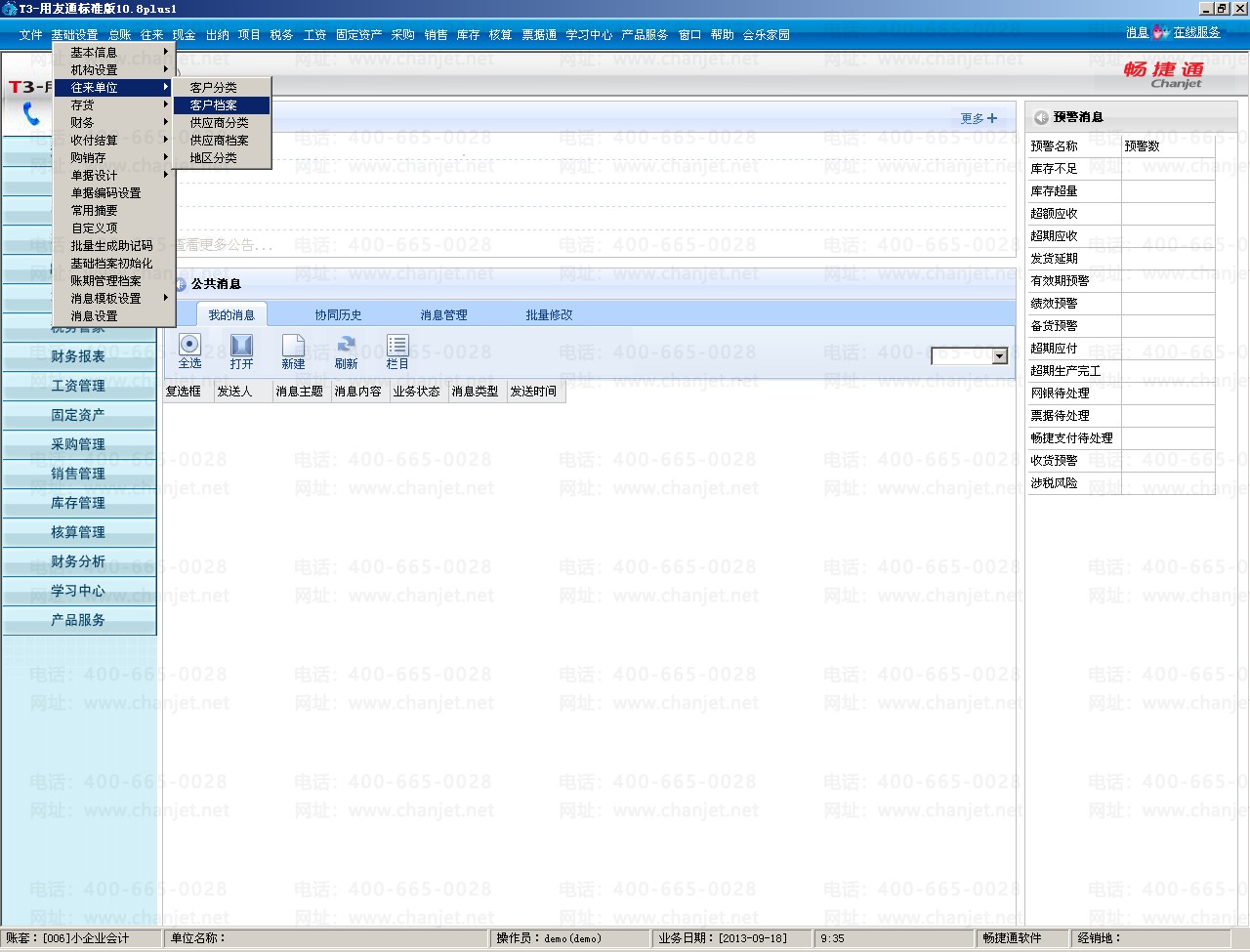Click the 消息主题 column header

(302, 392)
